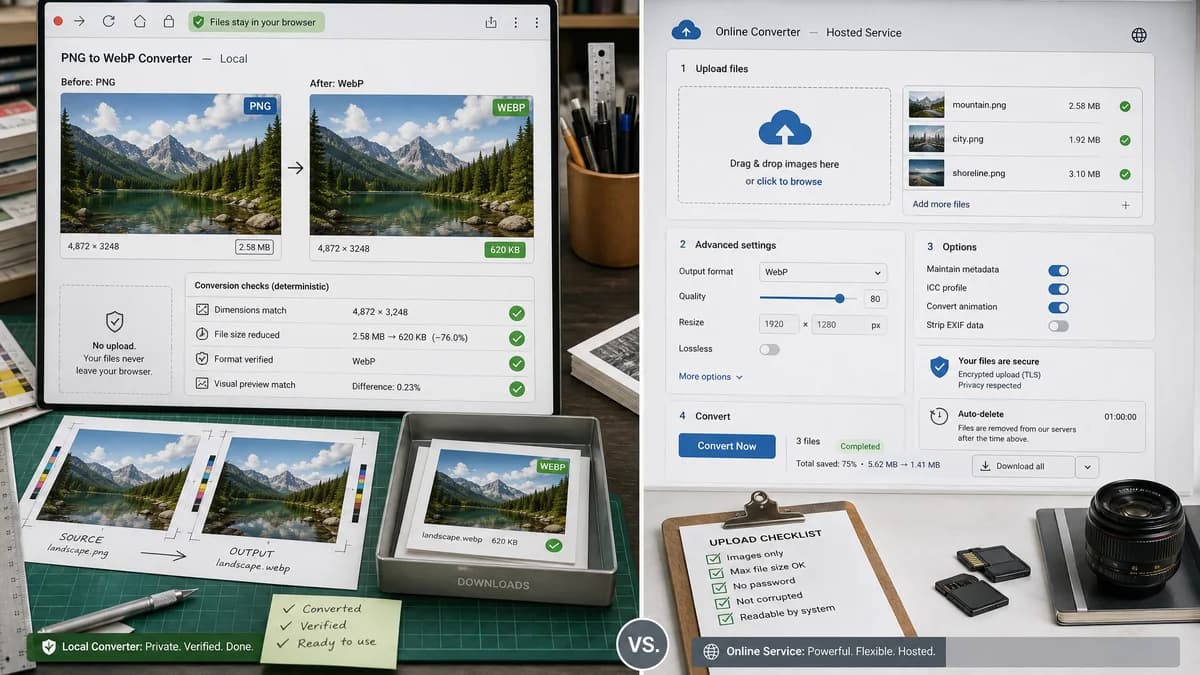The width and height of the screenshot is (1200, 675).
Task: Click the plus icon beside Add more files
Action: (1125, 205)
